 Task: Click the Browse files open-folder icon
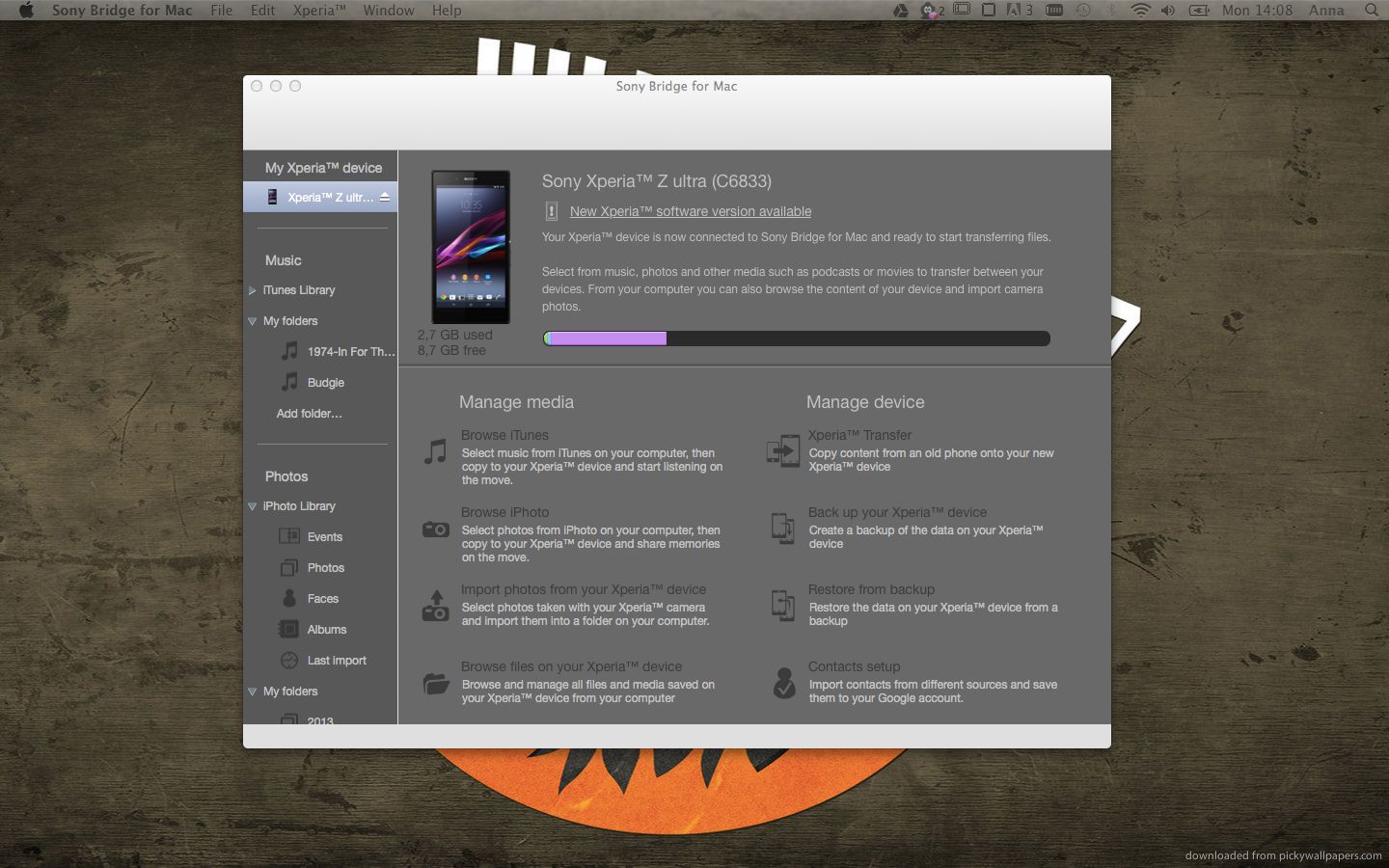(x=436, y=684)
